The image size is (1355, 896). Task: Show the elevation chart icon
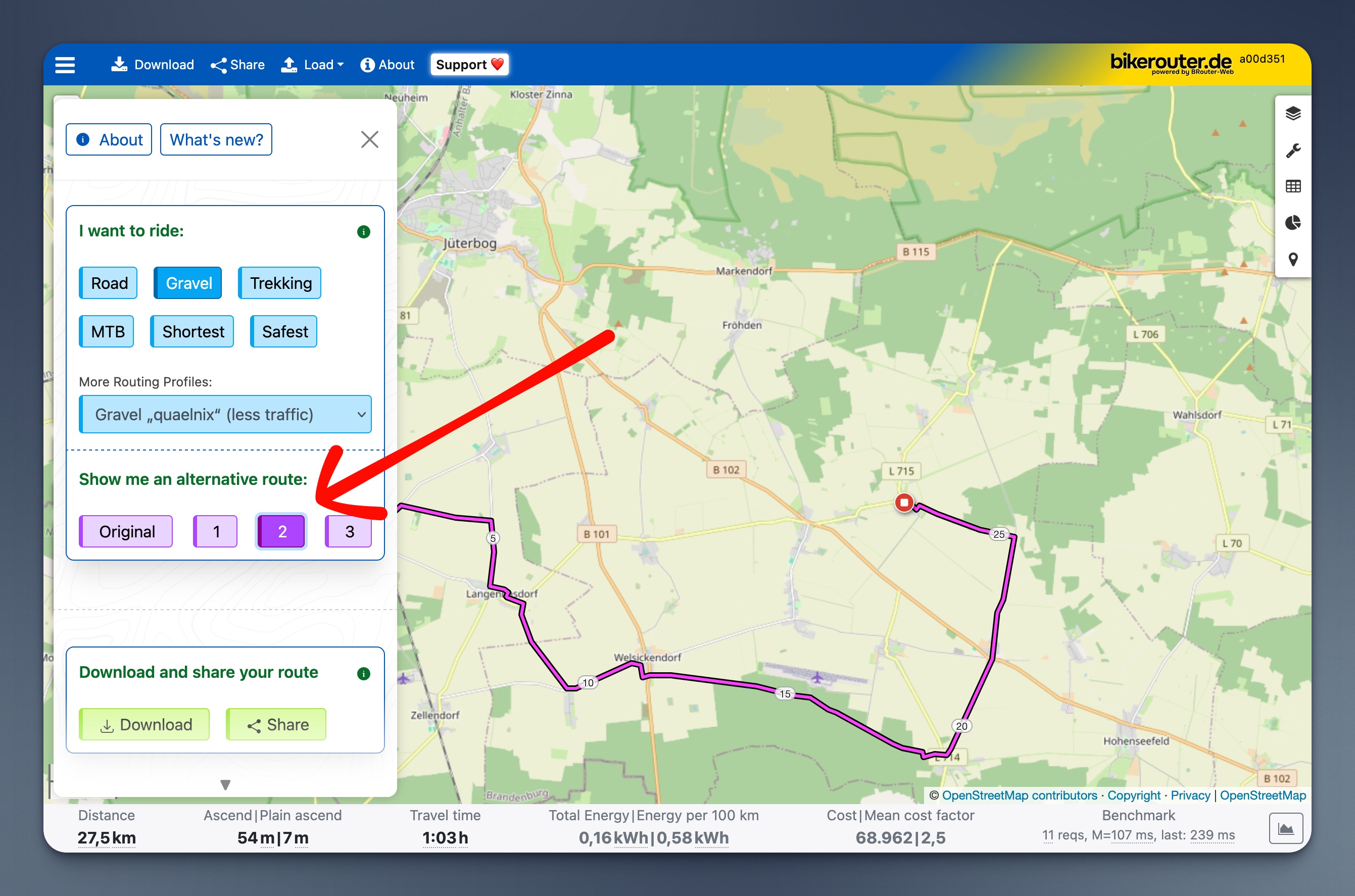pyautogui.click(x=1285, y=828)
